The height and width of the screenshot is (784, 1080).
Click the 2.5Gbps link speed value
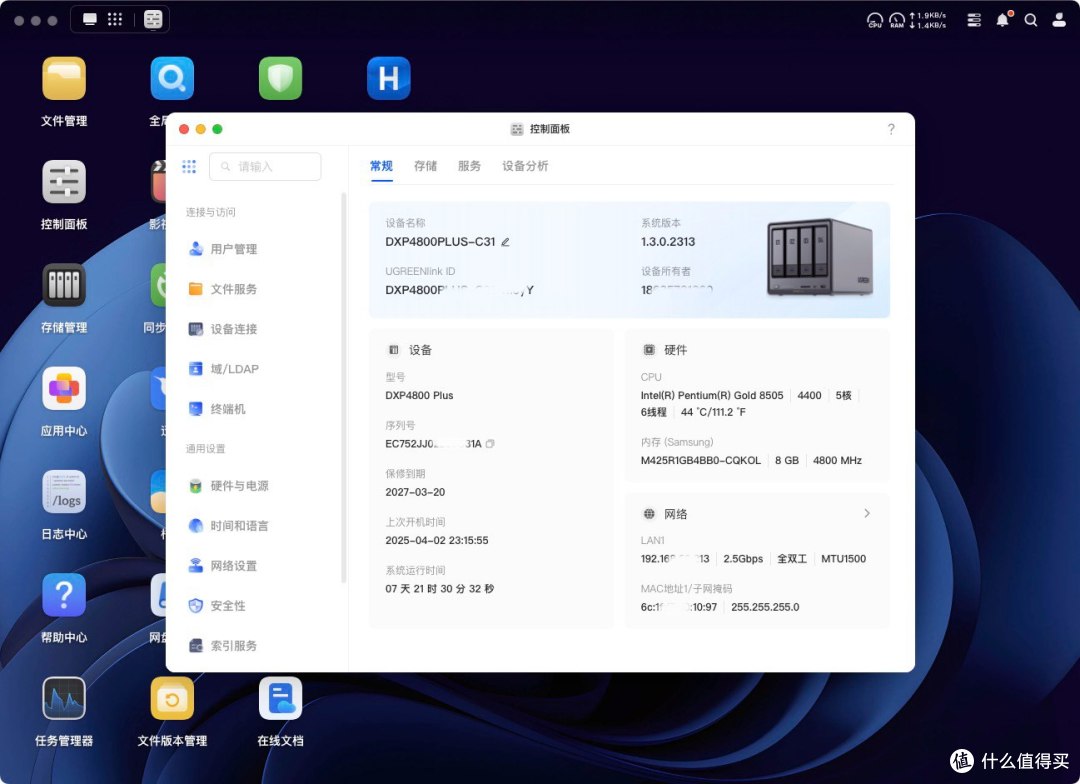742,559
